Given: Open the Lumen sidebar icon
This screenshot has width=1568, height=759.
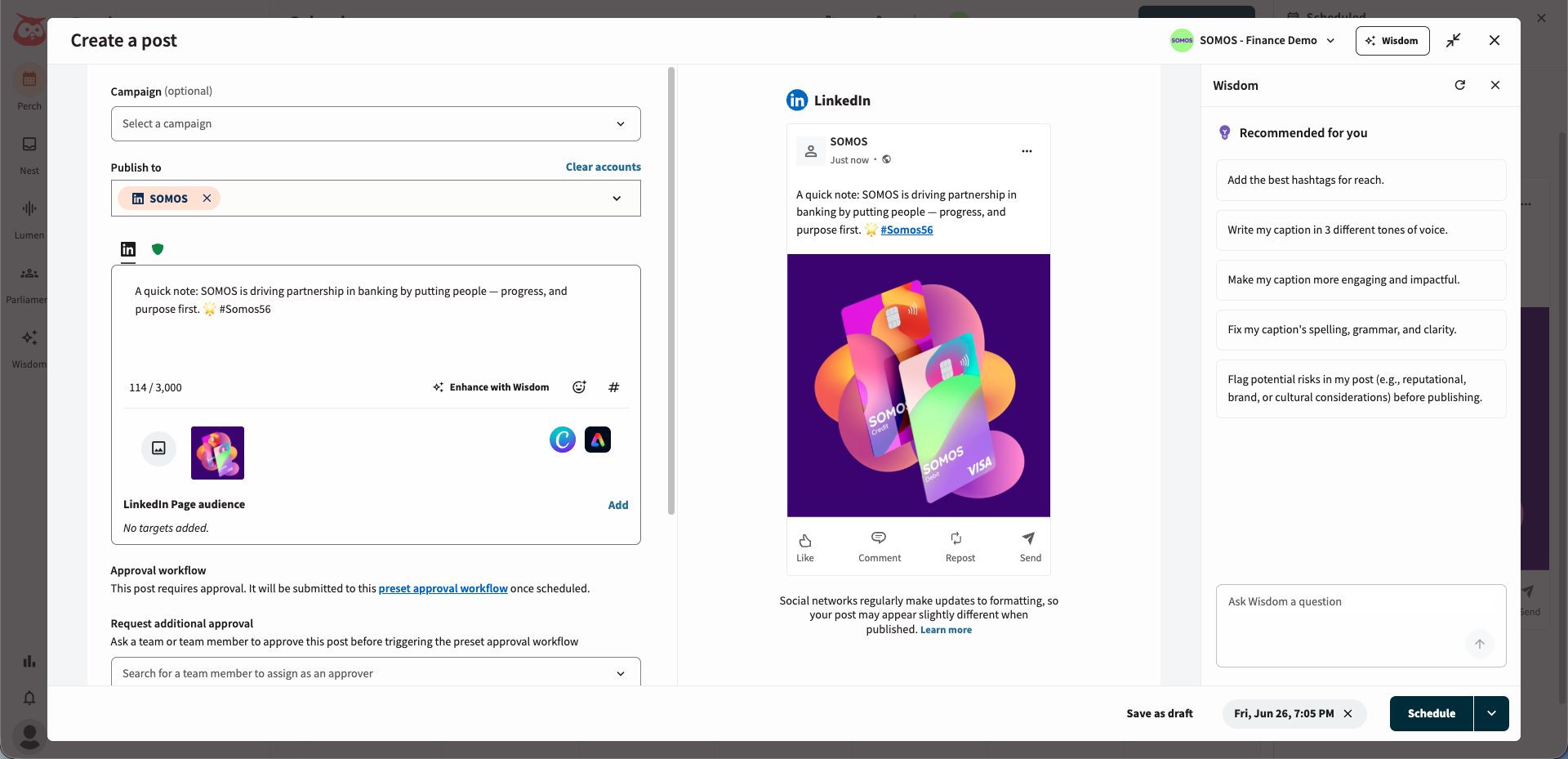Looking at the screenshot, I should [29, 209].
